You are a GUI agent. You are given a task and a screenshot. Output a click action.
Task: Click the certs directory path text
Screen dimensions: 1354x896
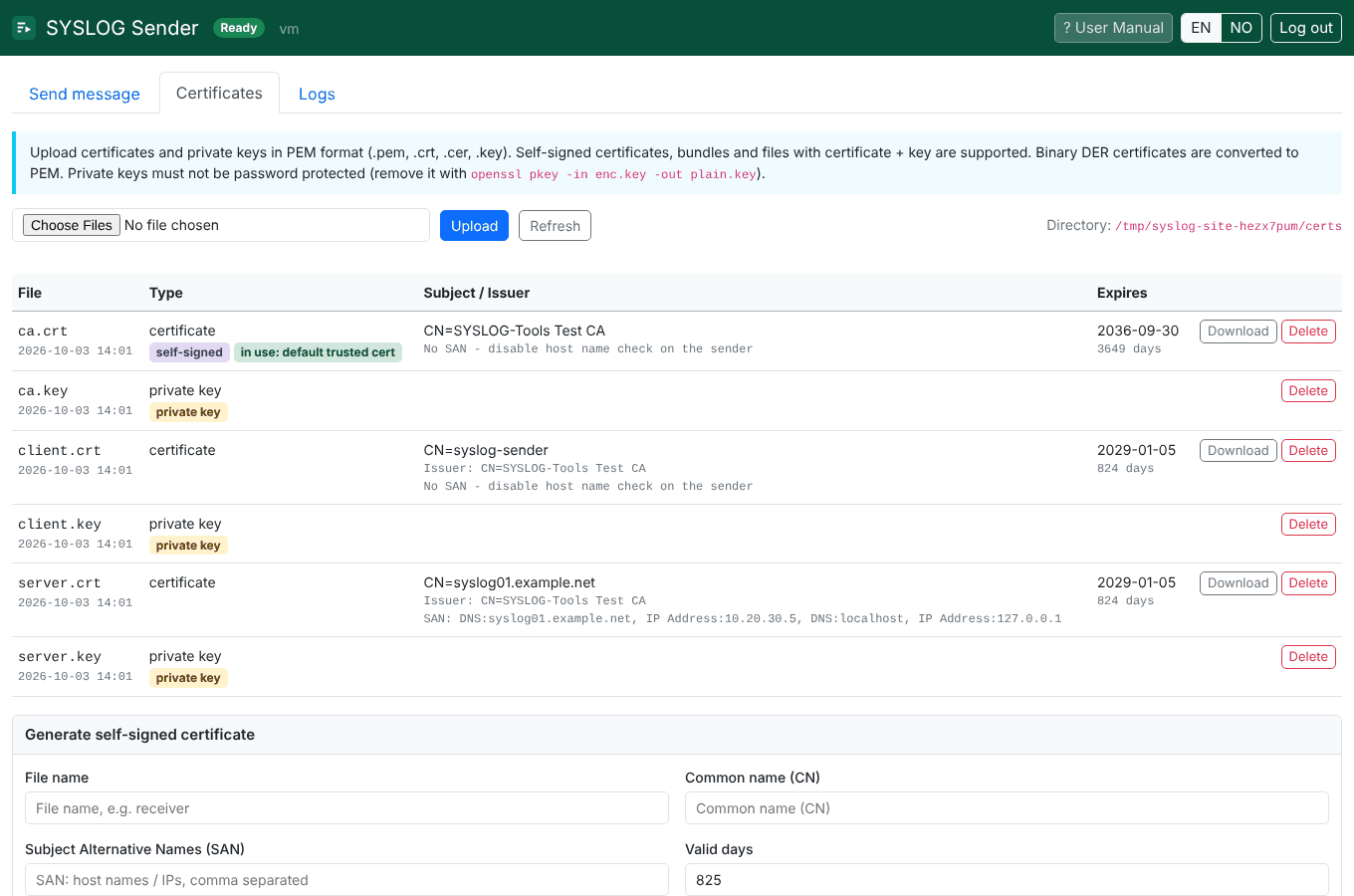pos(1229,226)
